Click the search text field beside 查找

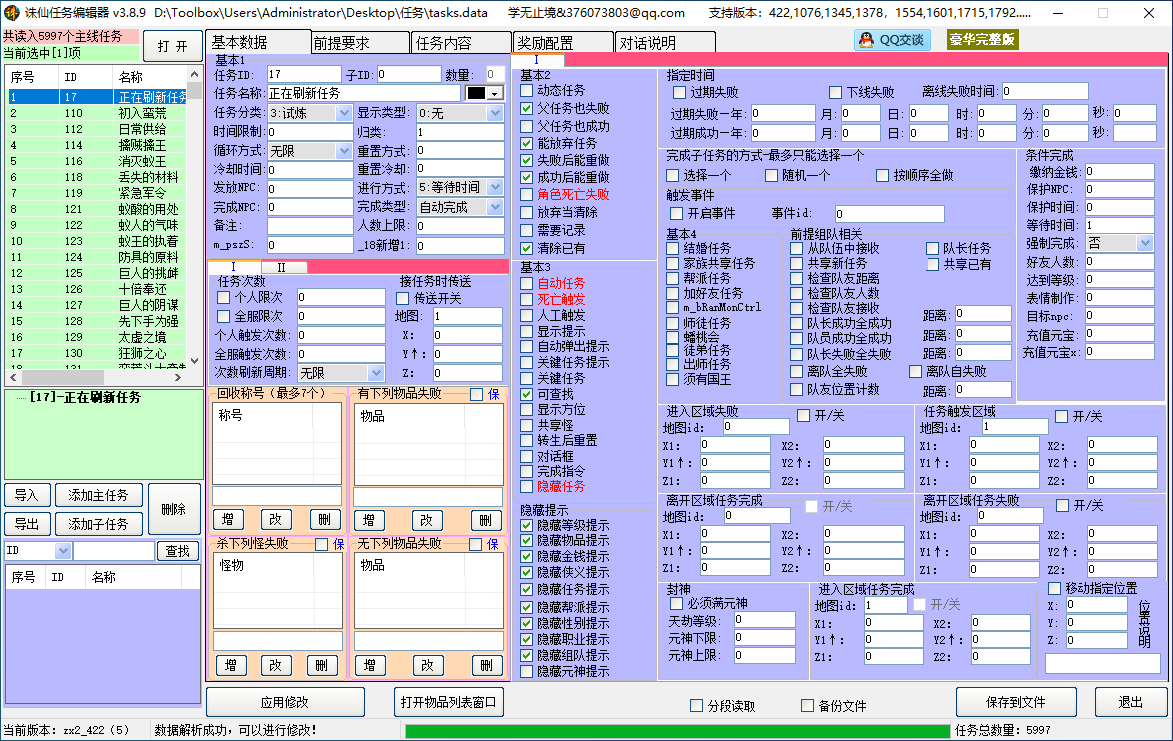114,551
